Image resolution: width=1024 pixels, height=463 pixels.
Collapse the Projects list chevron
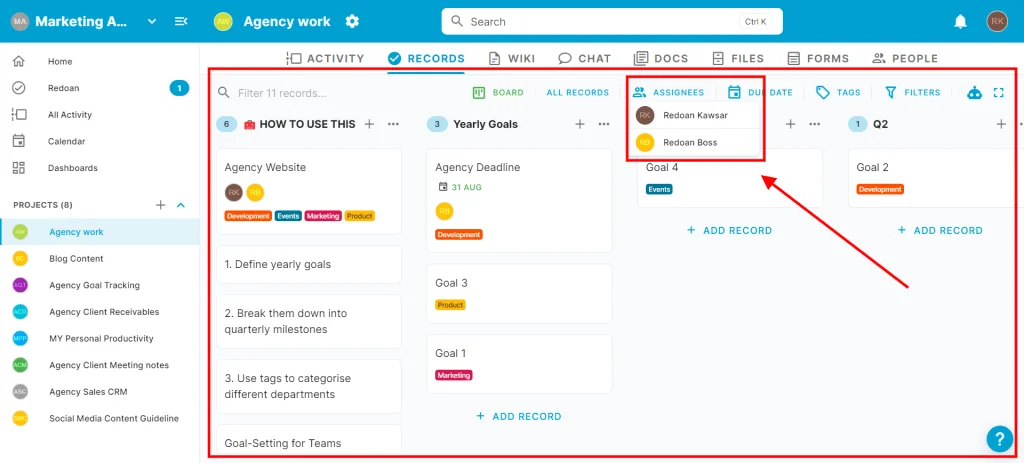pos(181,205)
